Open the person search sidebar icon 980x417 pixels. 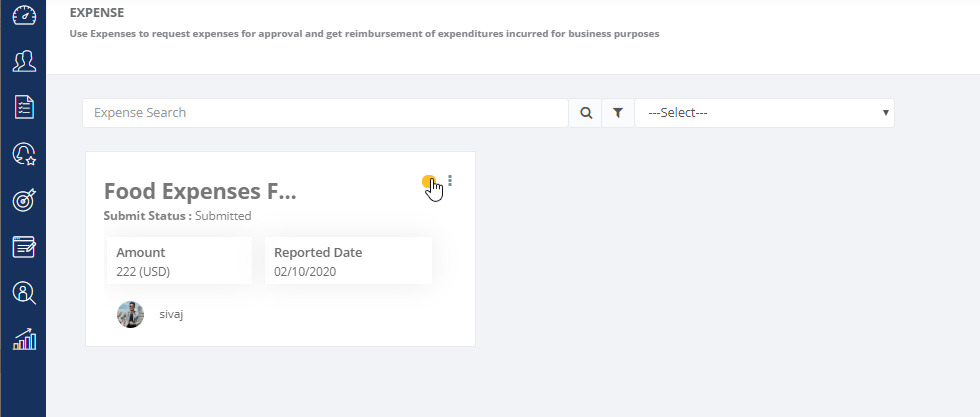tap(23, 293)
